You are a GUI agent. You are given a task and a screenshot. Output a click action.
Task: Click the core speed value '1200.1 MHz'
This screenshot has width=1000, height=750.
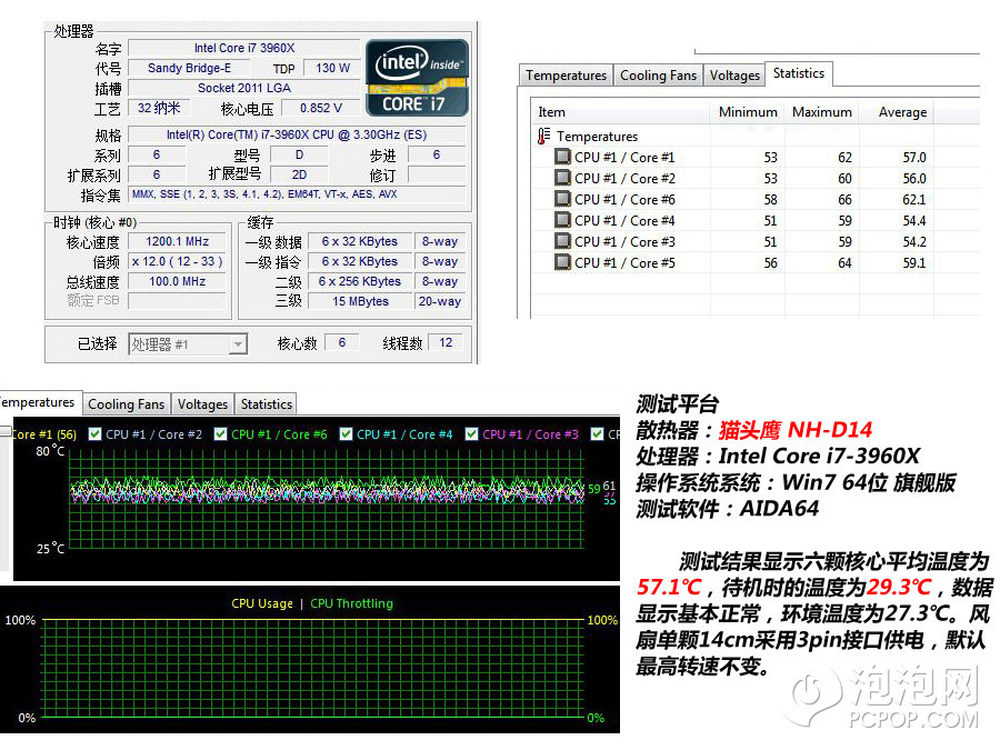(x=177, y=241)
